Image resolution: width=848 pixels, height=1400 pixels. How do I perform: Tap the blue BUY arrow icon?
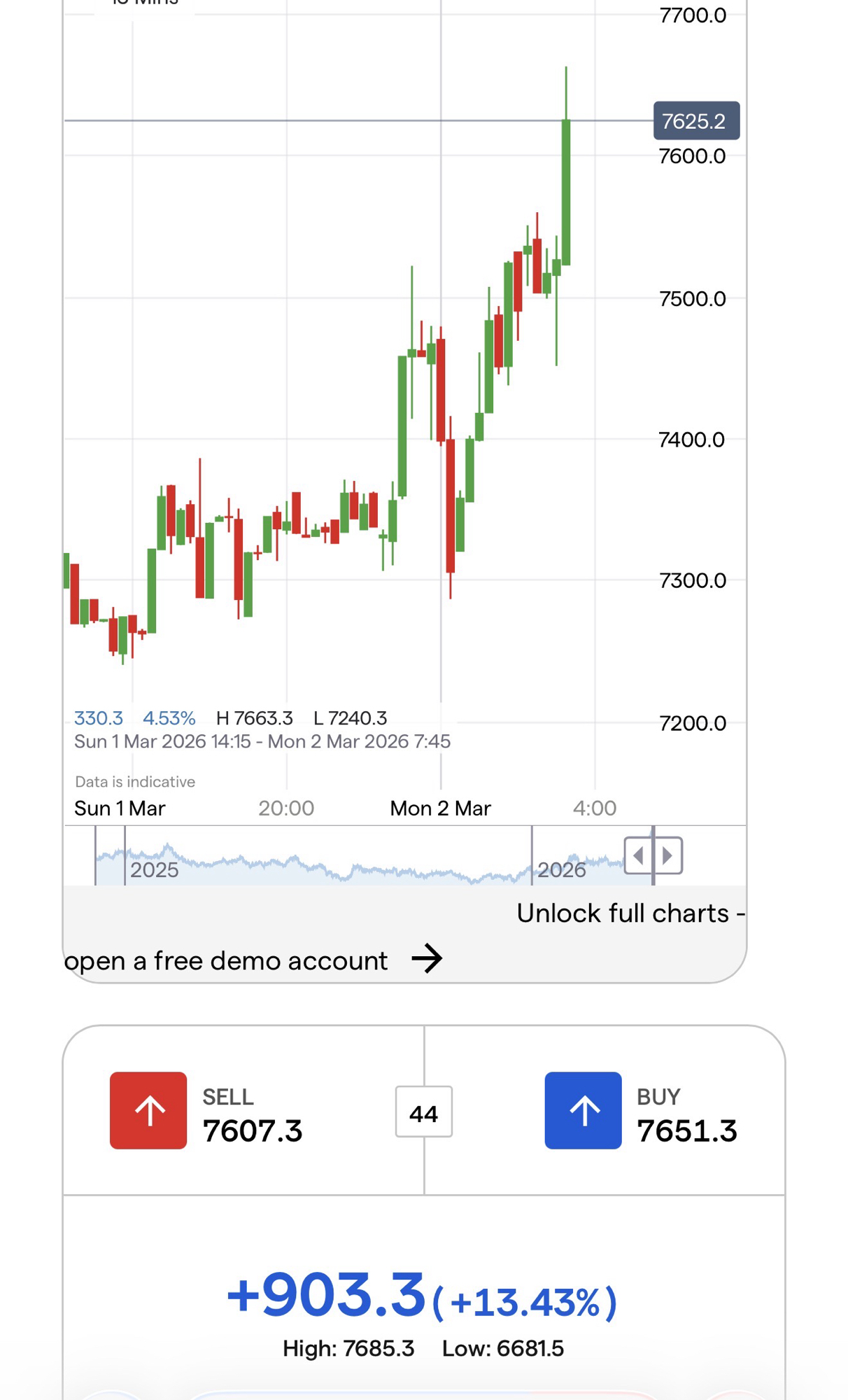[583, 1110]
